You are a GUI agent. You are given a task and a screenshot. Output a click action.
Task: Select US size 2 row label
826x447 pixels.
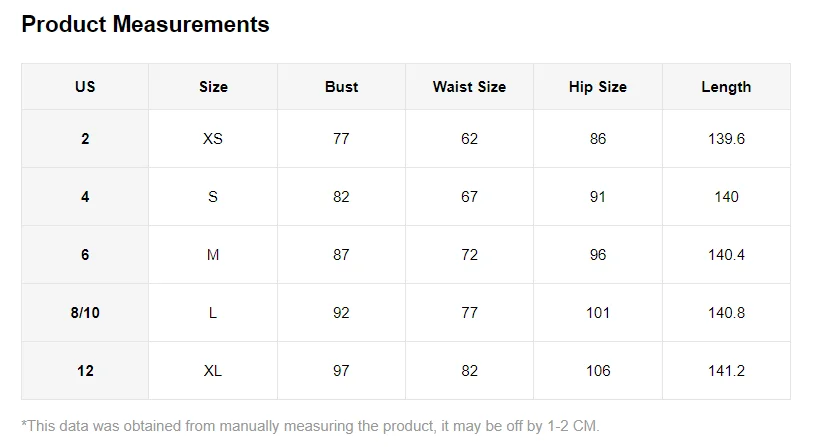pyautogui.click(x=85, y=139)
